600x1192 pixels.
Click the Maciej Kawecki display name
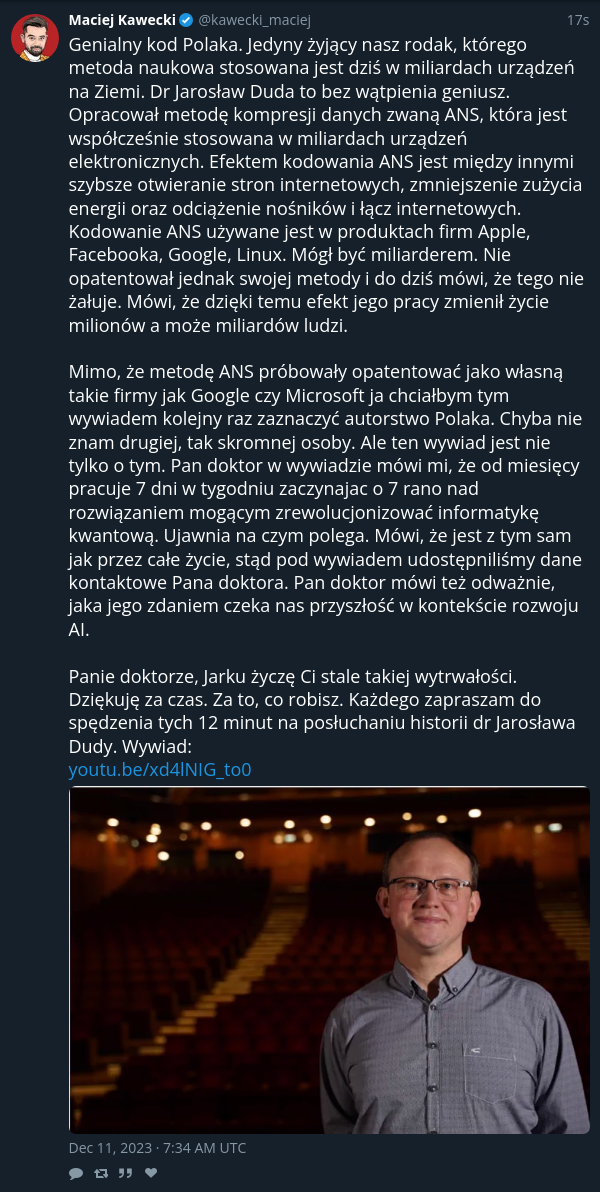pyautogui.click(x=122, y=20)
